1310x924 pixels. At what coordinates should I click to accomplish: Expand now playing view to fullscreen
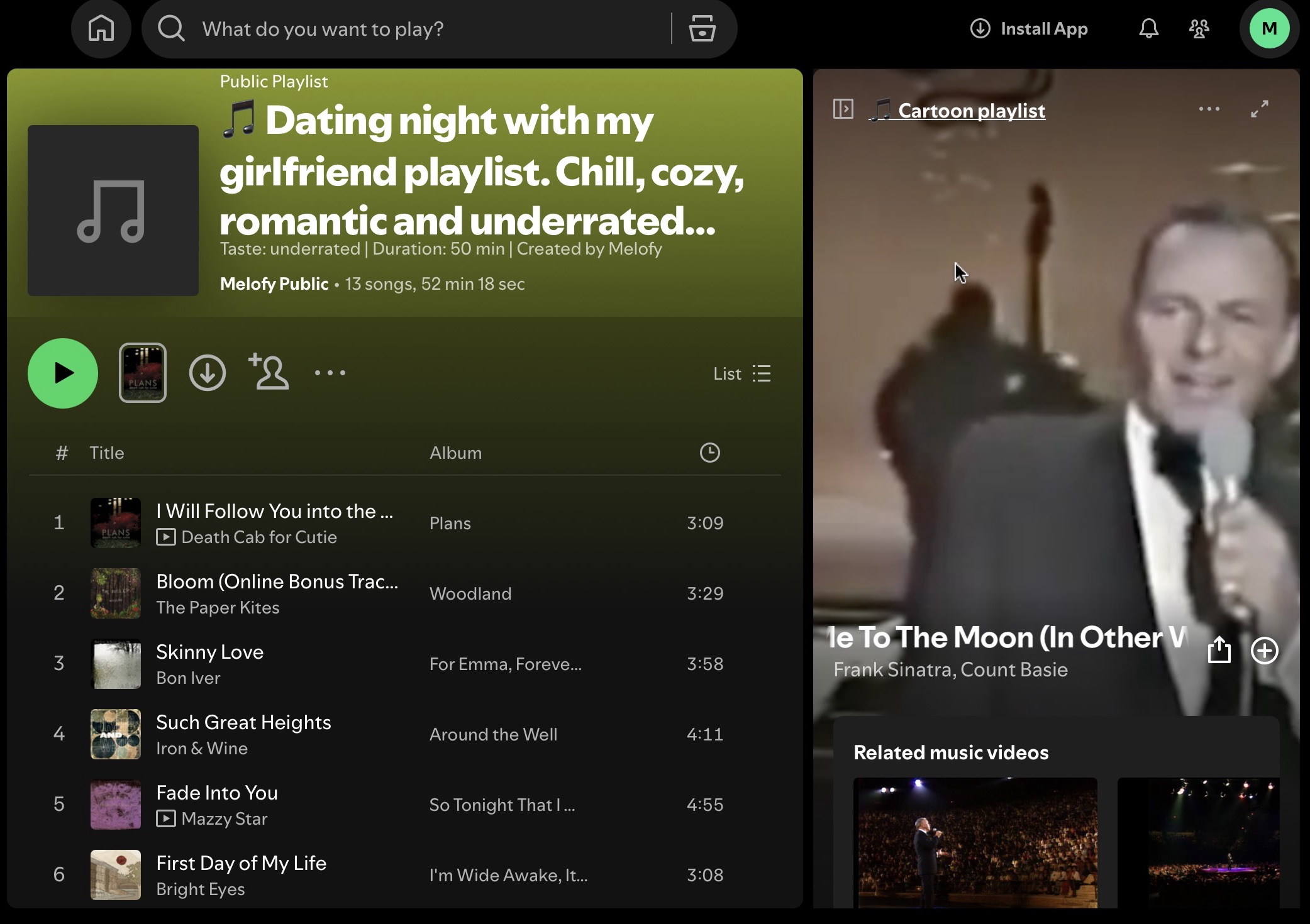click(1260, 109)
